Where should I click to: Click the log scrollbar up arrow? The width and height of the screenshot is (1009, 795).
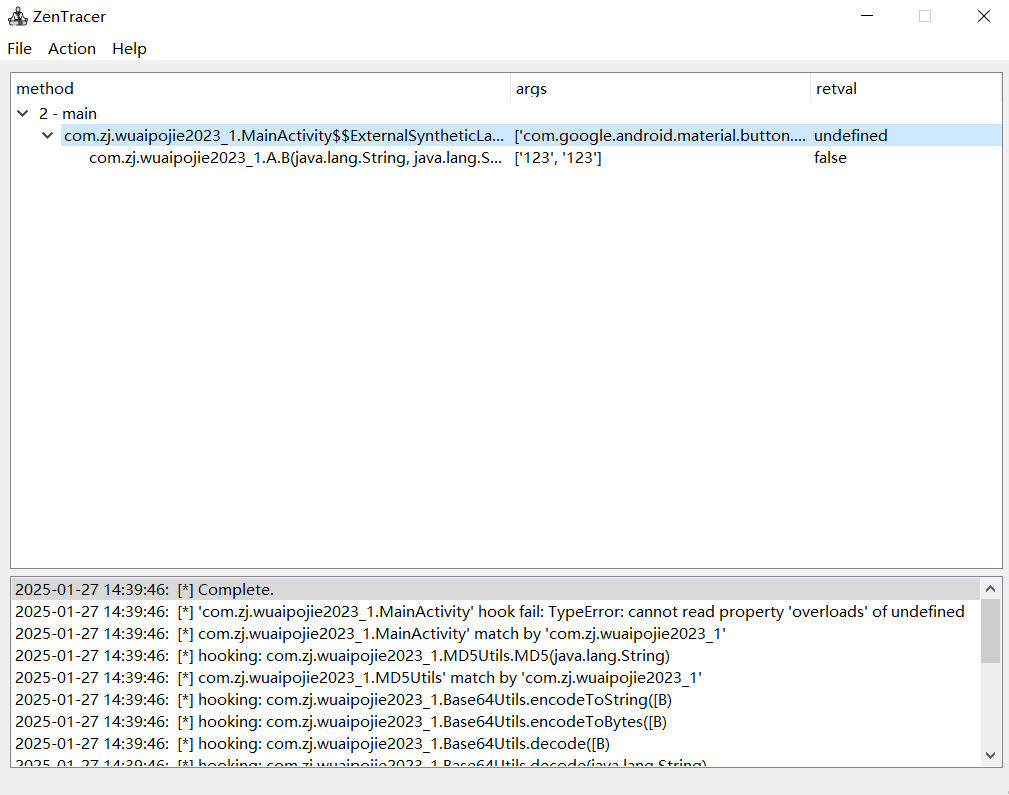[x=990, y=589]
